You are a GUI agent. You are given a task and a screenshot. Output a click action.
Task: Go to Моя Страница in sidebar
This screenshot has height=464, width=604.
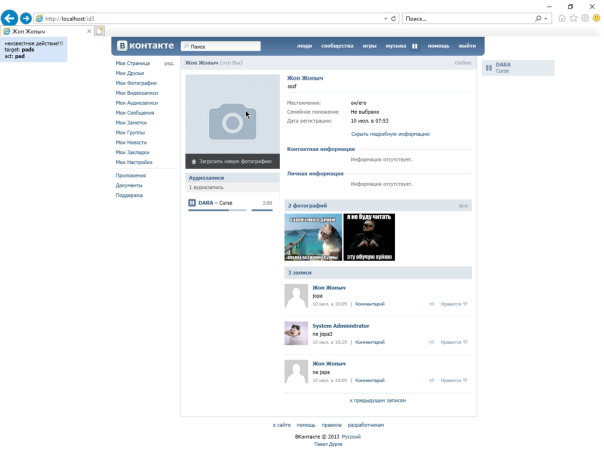click(x=133, y=63)
